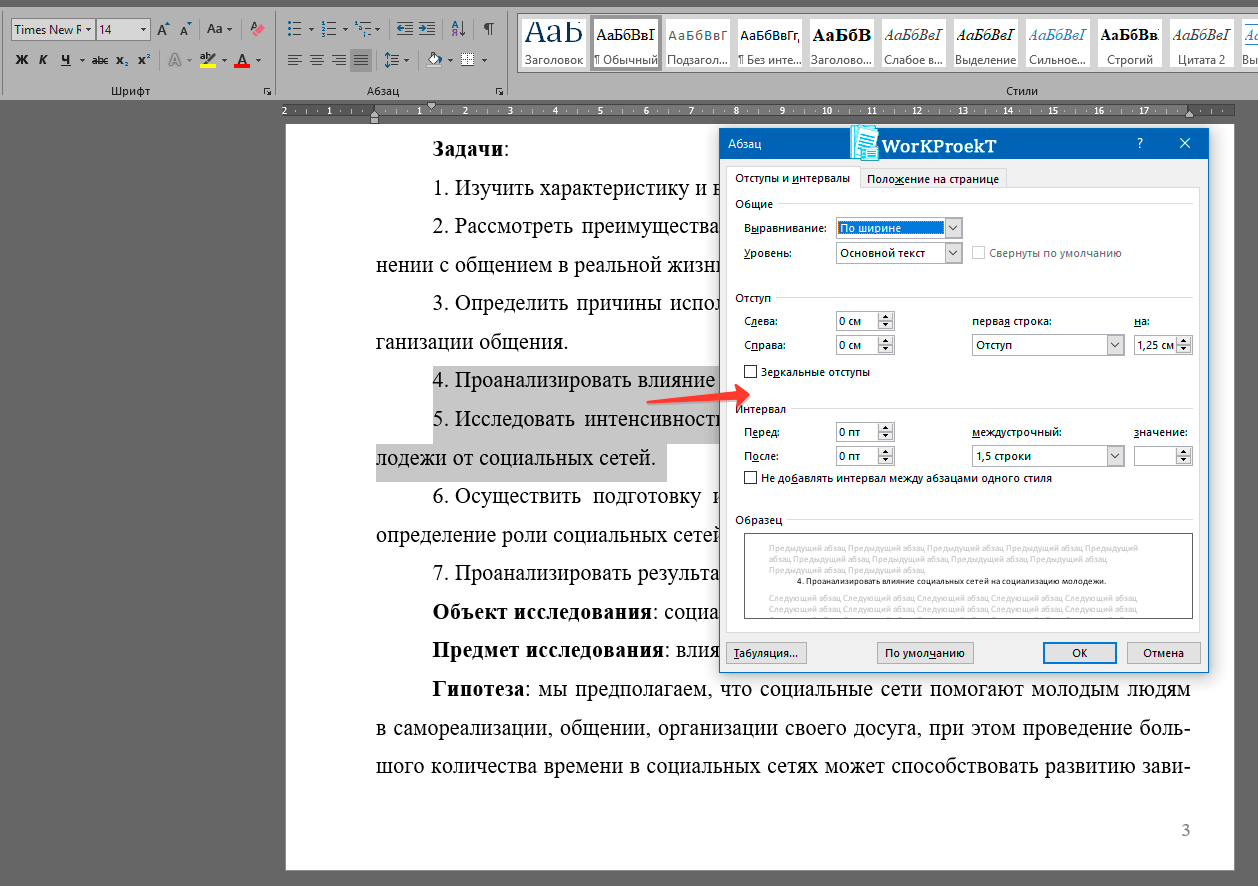Viewport: 1258px width, 886px height.
Task: Toggle the Свернуты по умолчанию checkbox
Action: tap(978, 252)
